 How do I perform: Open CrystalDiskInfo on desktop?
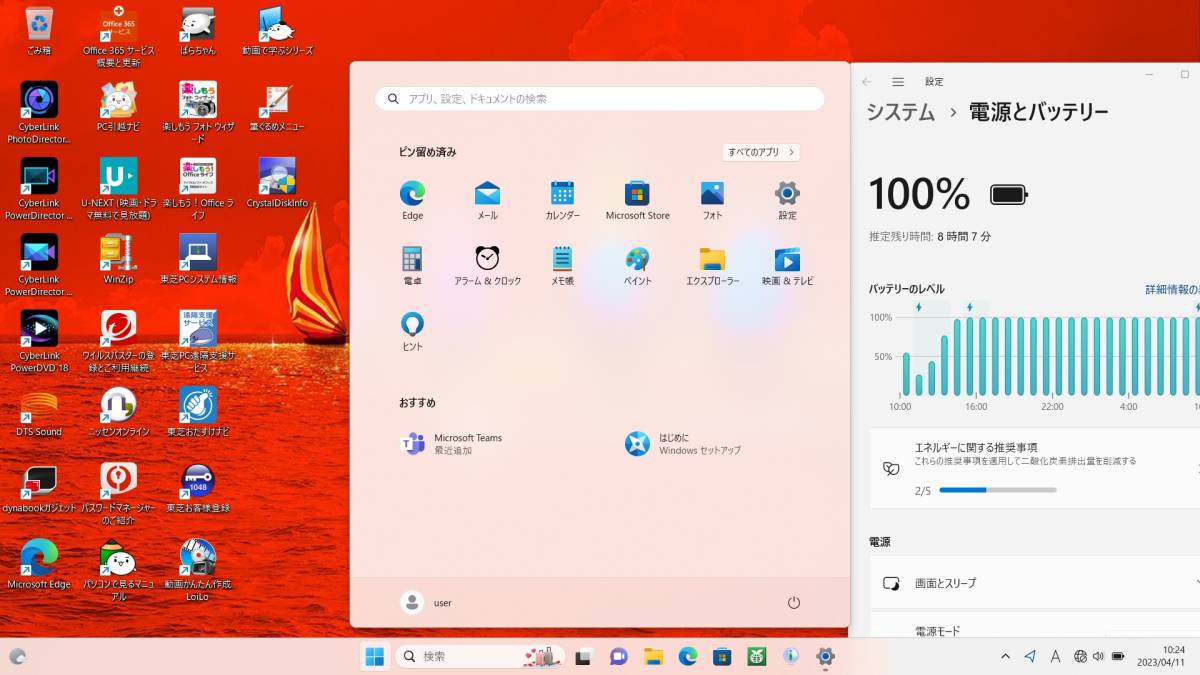pyautogui.click(x=277, y=183)
